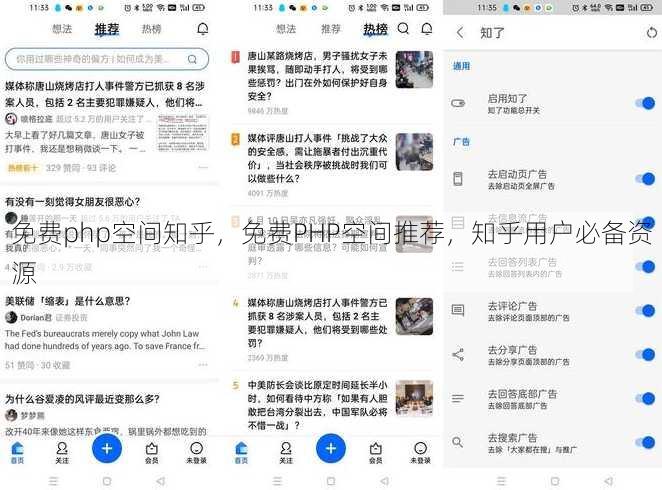Open 会员 in the 热榜 screen bottom bar
Image resolution: width=662 pixels, height=490 pixels.
tap(375, 452)
